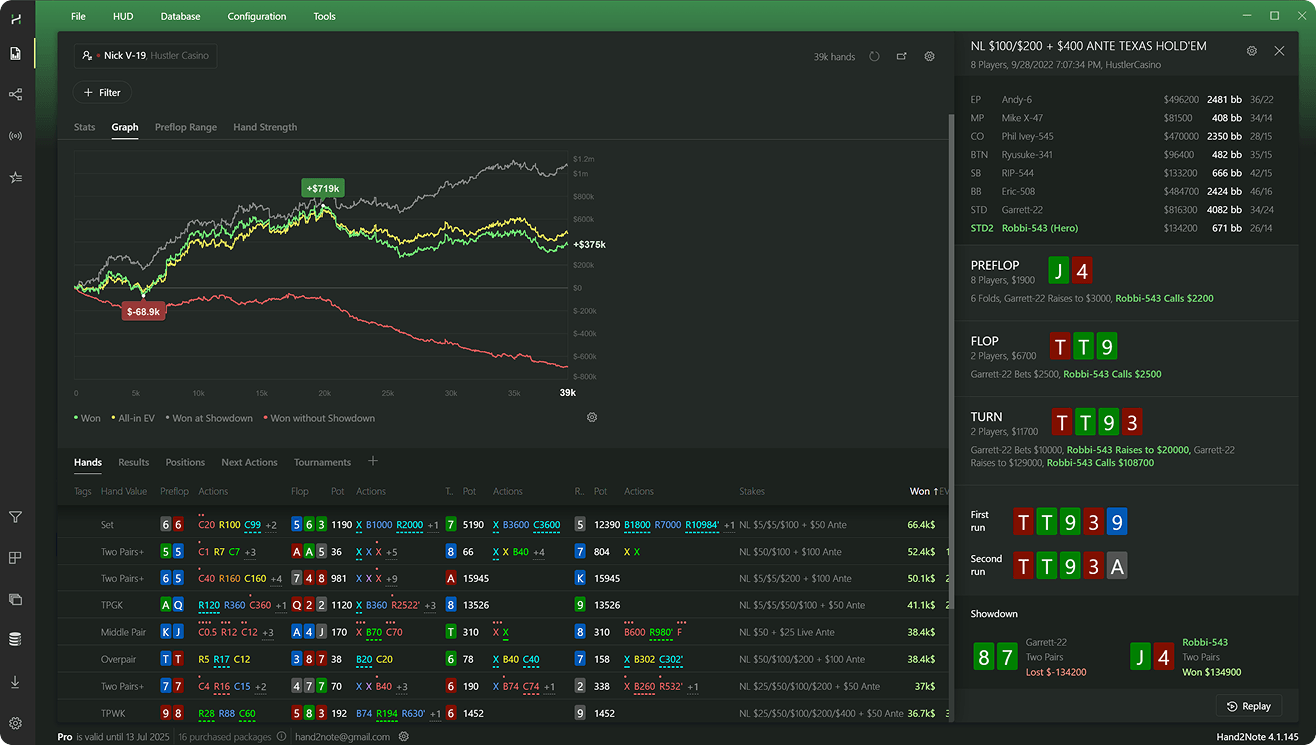Open the filter funnel sidebar icon
Screen dimensions: 1316x745
(15, 517)
